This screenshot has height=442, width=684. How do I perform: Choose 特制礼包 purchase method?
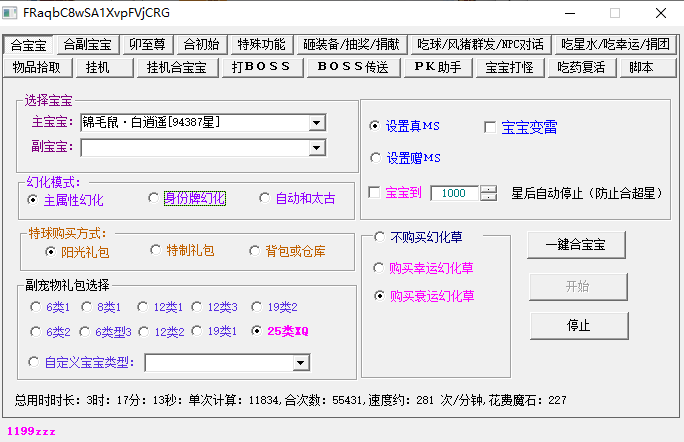[156, 250]
